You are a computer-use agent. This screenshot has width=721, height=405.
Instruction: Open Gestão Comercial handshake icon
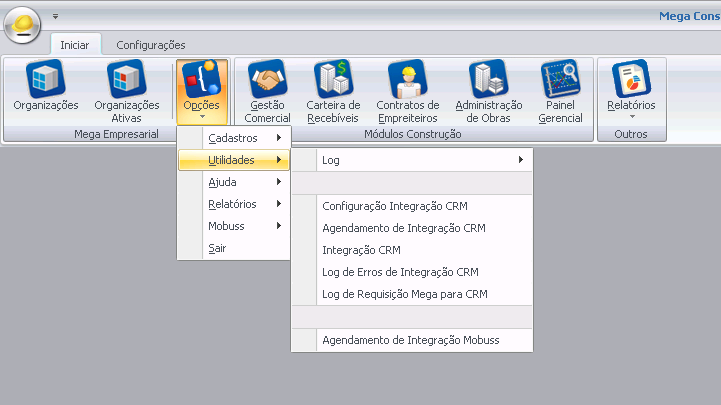268,91
